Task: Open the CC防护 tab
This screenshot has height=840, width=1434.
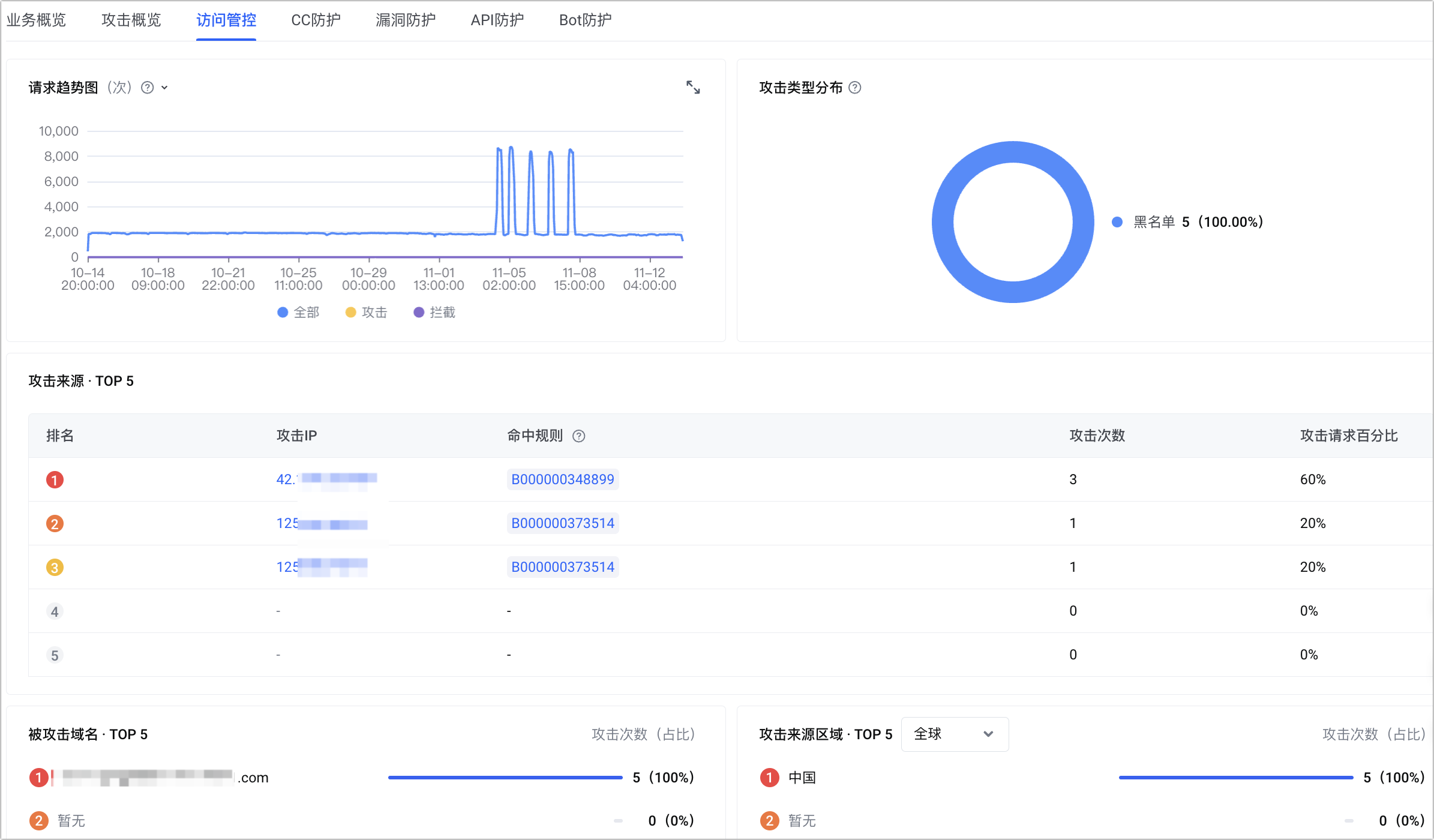Action: 316,20
